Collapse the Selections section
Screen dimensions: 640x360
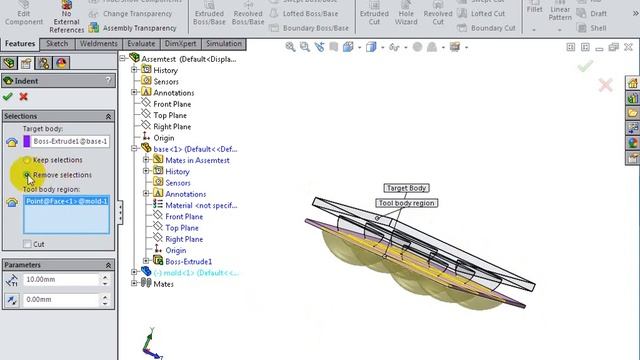(x=108, y=116)
